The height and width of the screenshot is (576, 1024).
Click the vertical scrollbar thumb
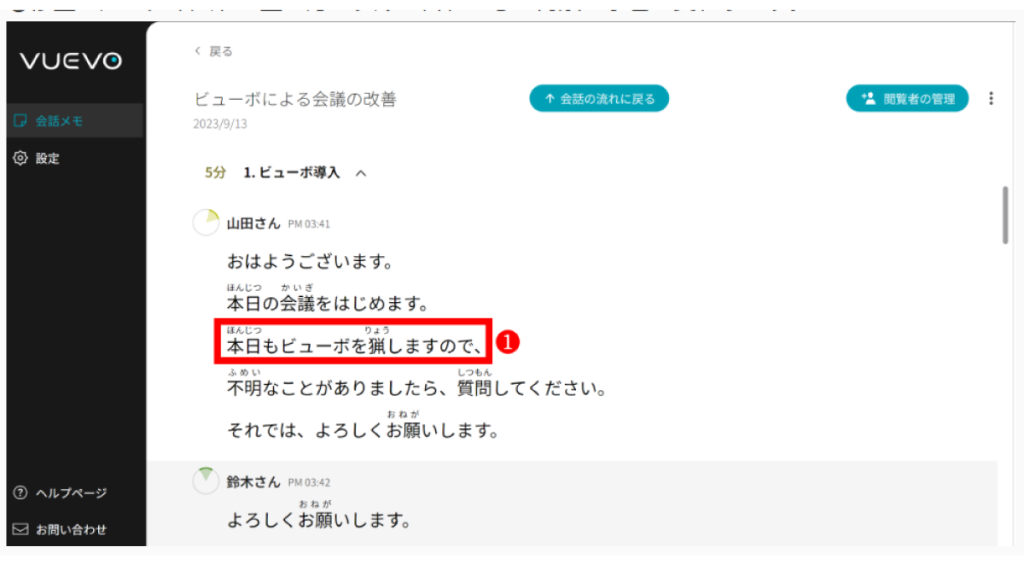point(1005,214)
